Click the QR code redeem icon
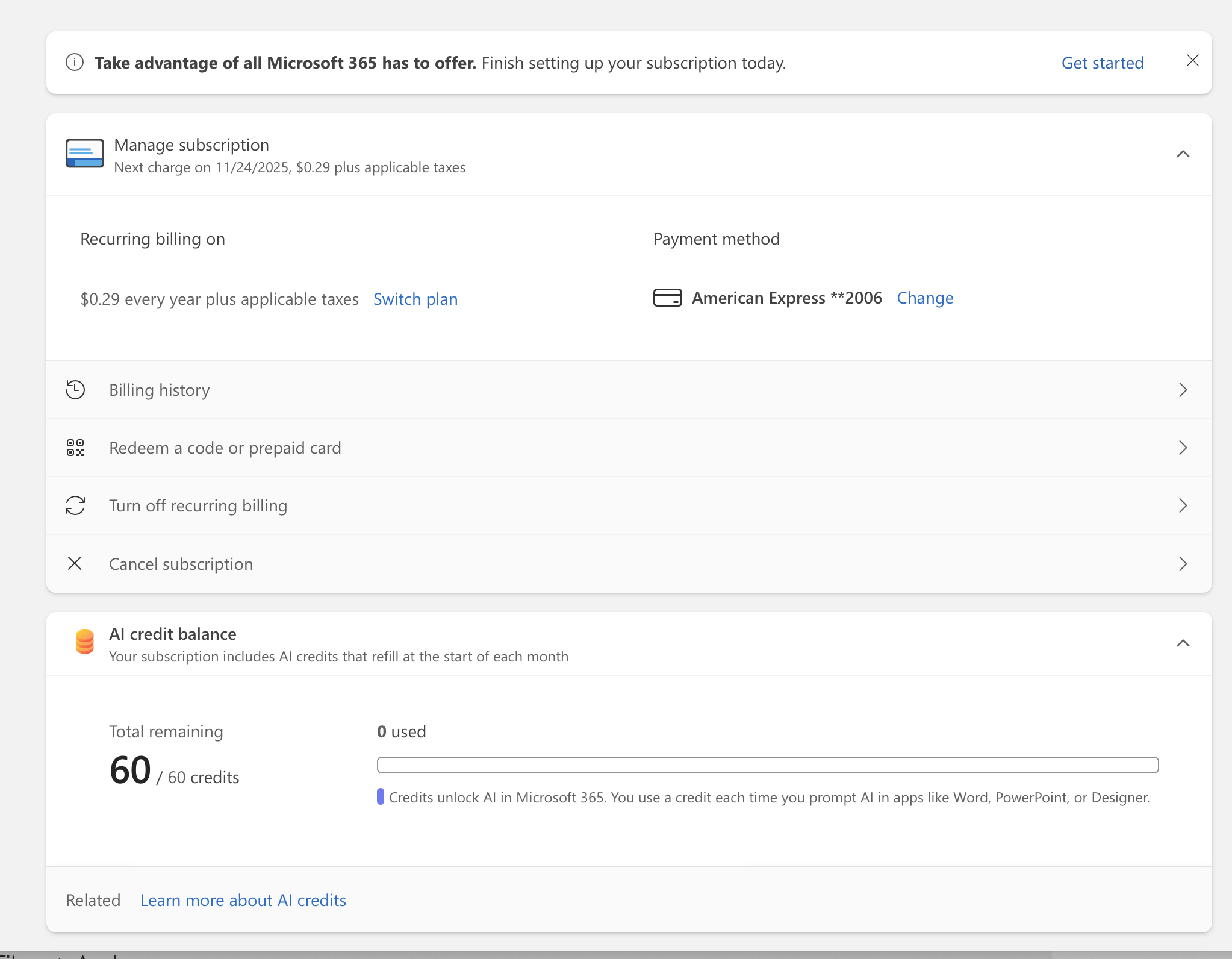 click(x=75, y=448)
